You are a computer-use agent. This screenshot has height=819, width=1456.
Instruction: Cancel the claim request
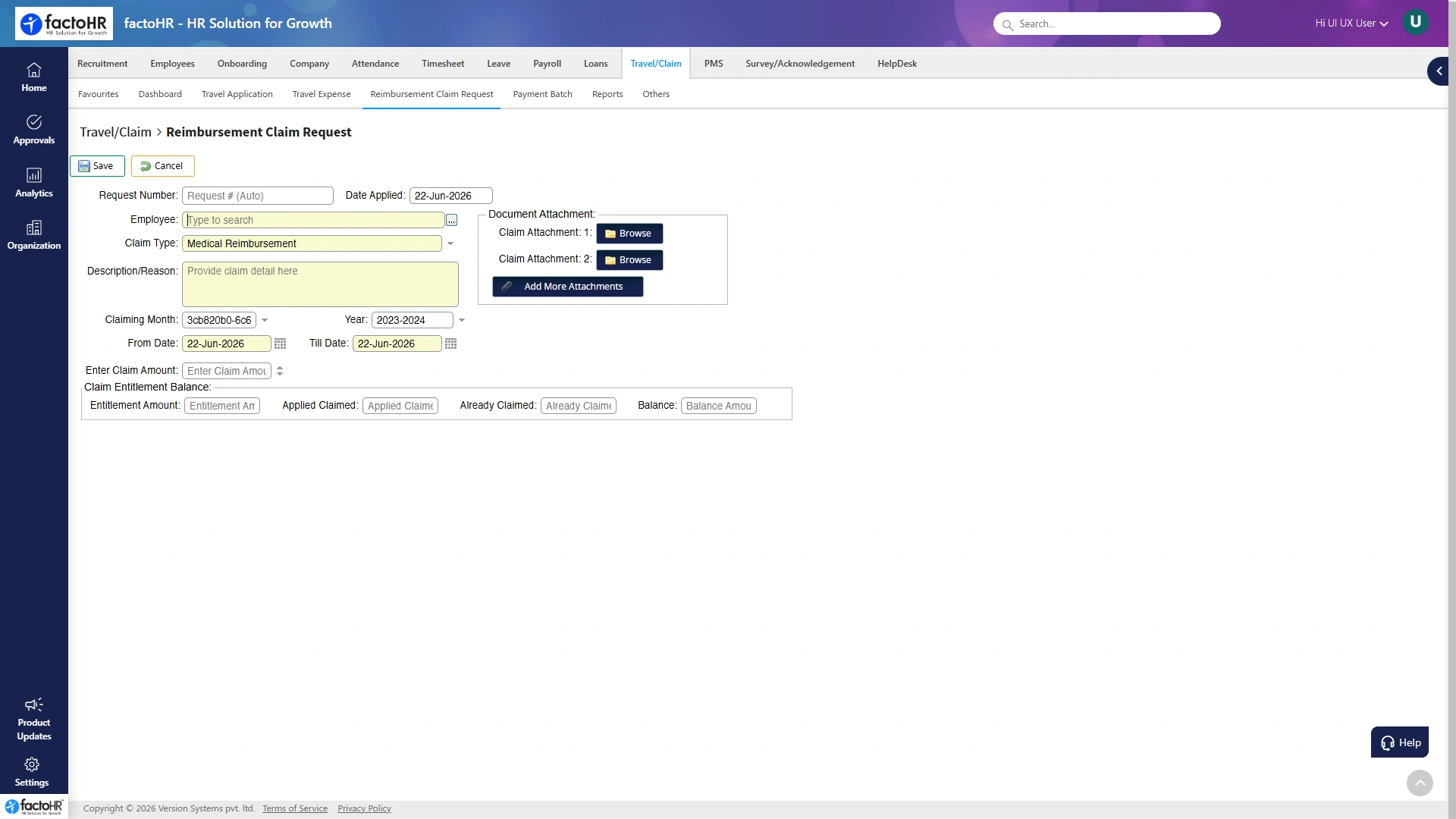(x=162, y=166)
